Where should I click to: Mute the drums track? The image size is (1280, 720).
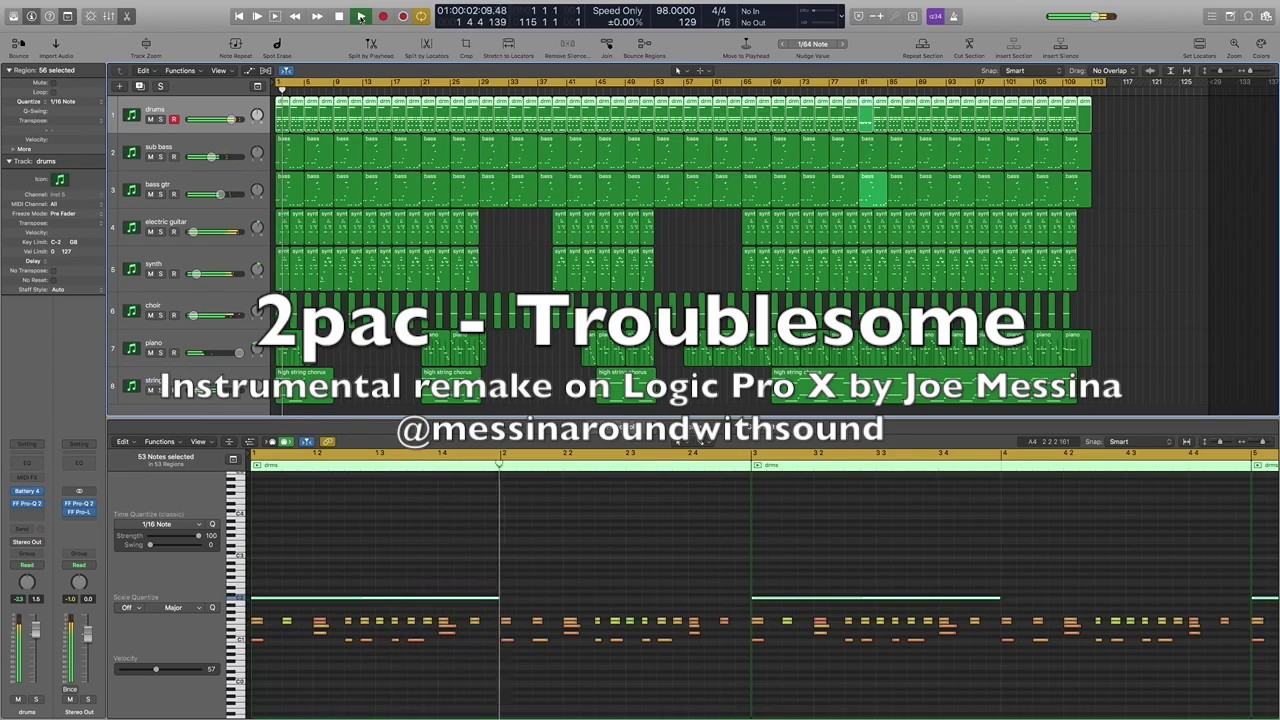(151, 120)
